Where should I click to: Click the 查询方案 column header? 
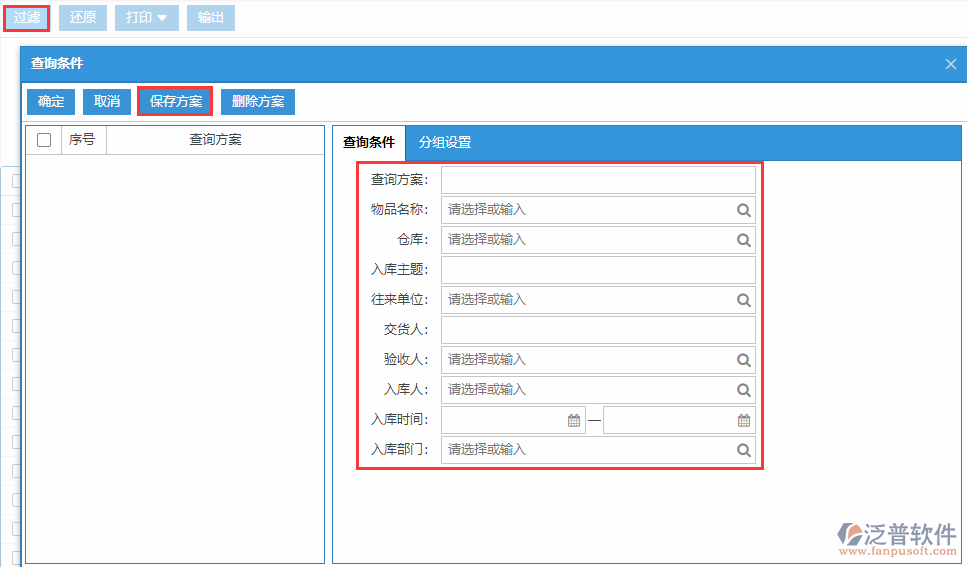(215, 140)
